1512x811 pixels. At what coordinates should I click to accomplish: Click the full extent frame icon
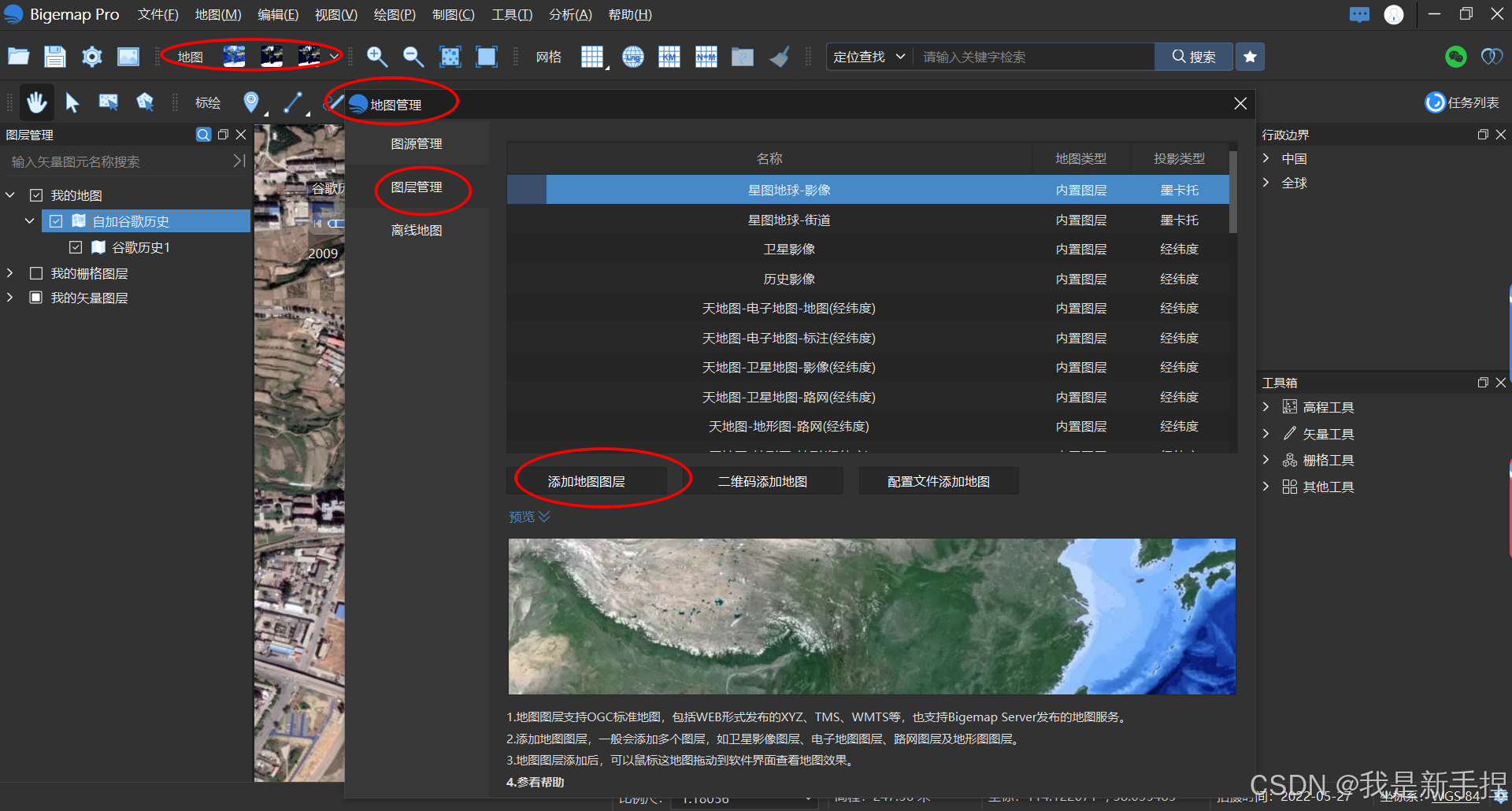pos(487,56)
